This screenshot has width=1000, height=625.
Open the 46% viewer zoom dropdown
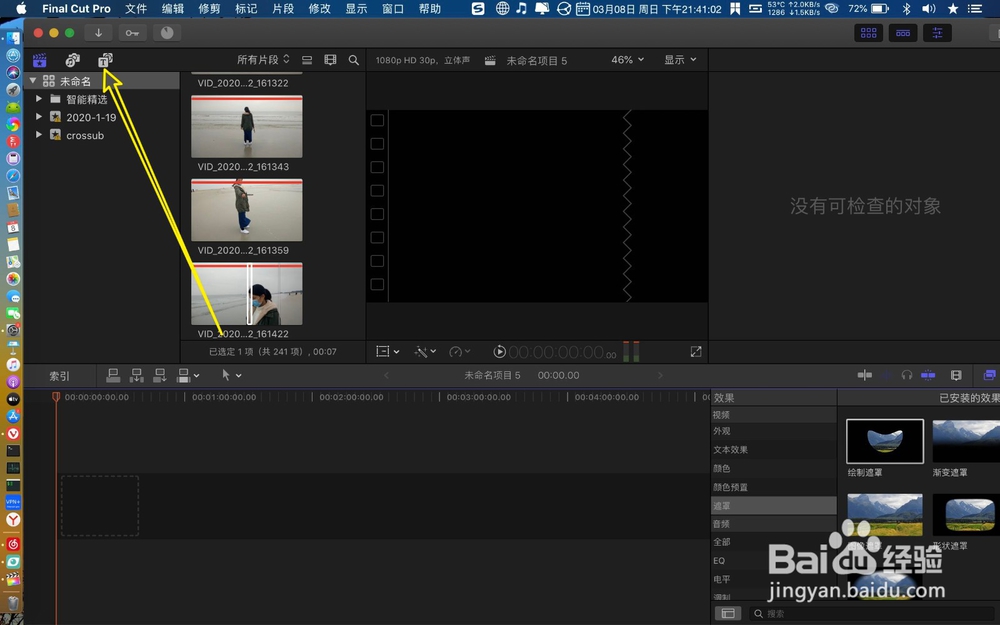pos(628,59)
